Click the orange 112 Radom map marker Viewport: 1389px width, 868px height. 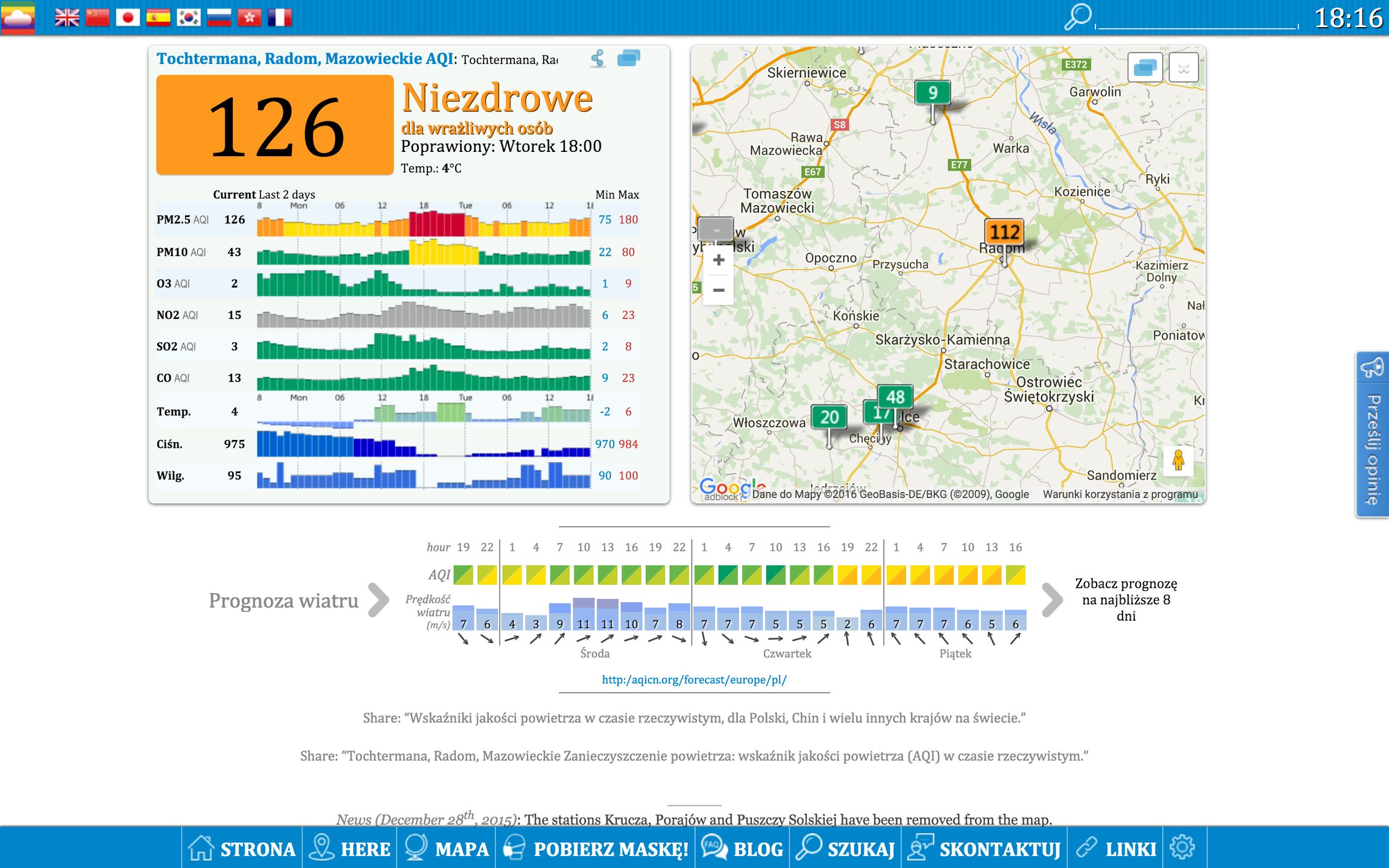click(x=1004, y=232)
